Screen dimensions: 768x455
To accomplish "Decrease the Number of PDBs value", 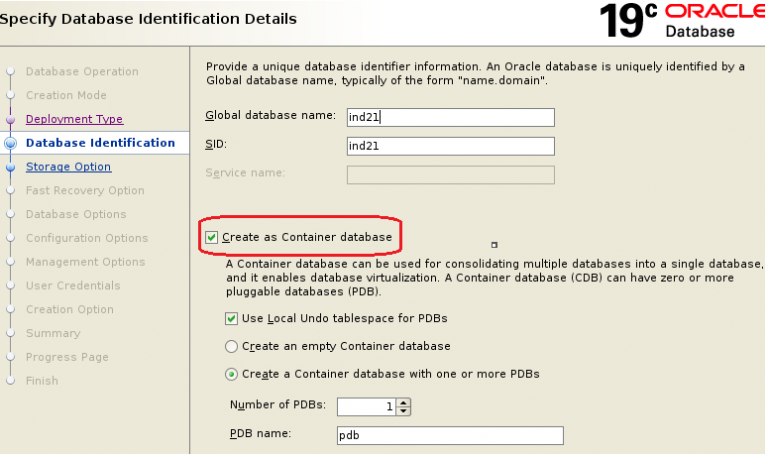I will coord(404,410).
